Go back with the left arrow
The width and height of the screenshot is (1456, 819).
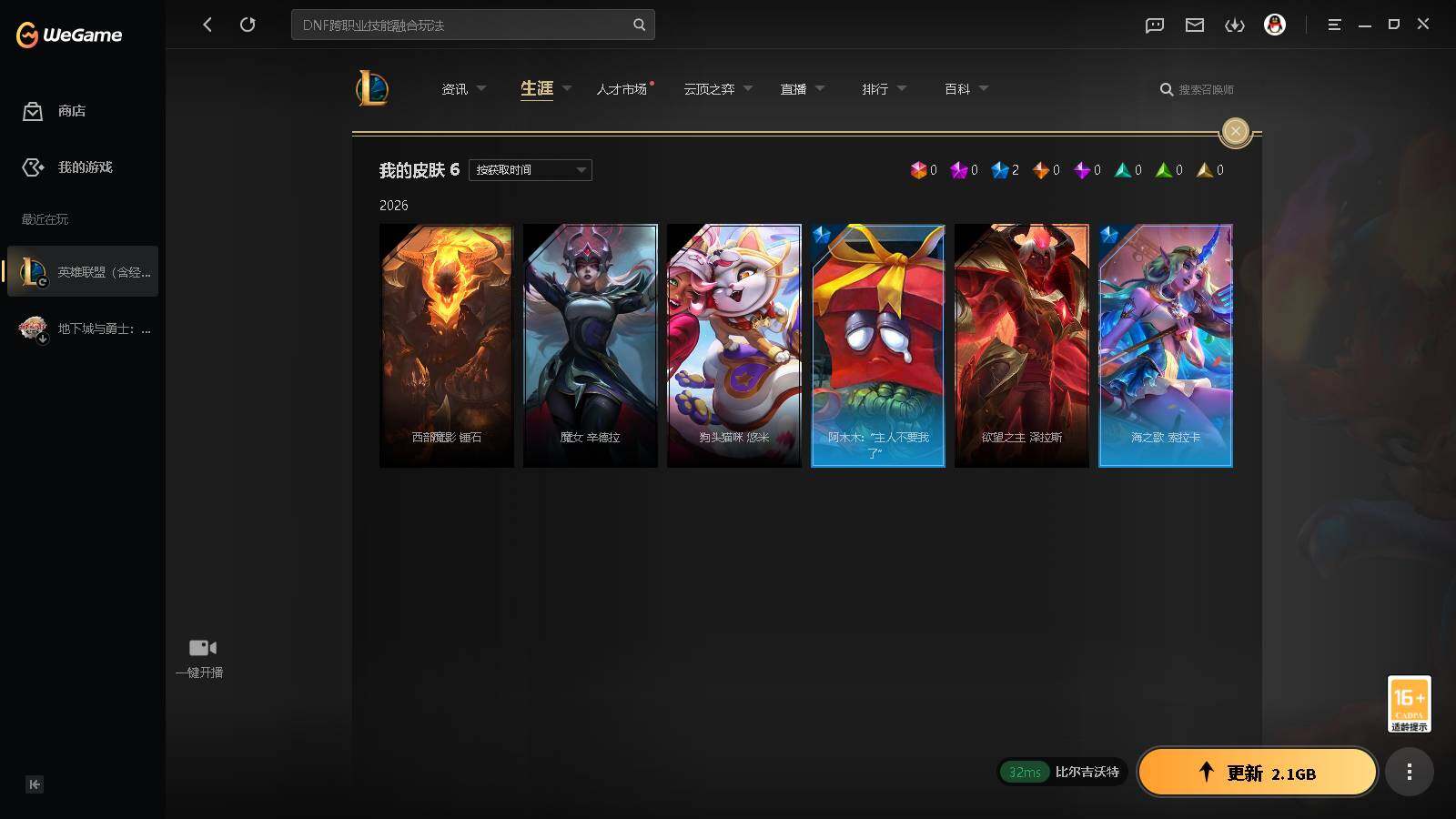tap(207, 25)
